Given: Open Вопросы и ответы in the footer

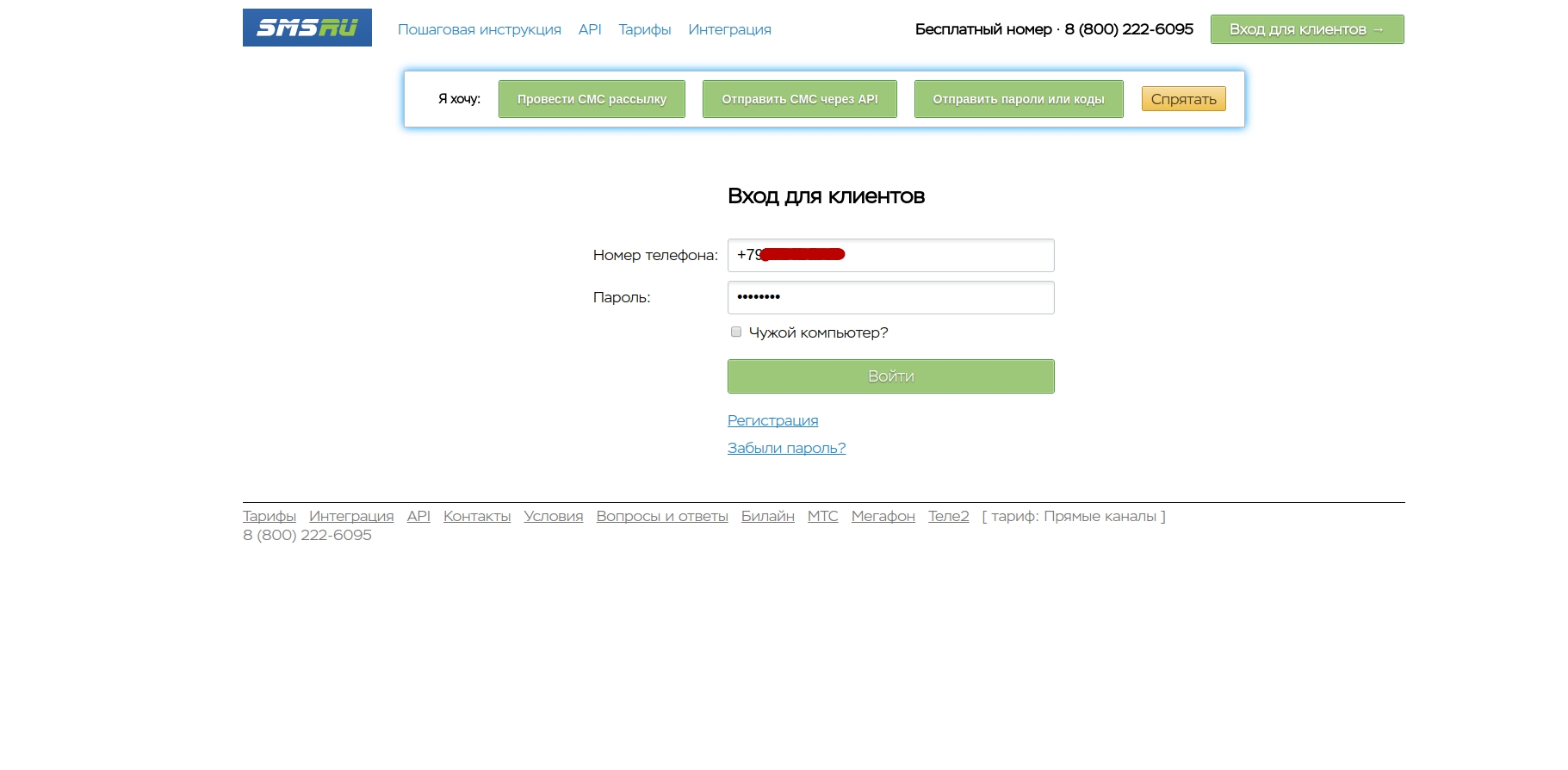Looking at the screenshot, I should click(662, 516).
